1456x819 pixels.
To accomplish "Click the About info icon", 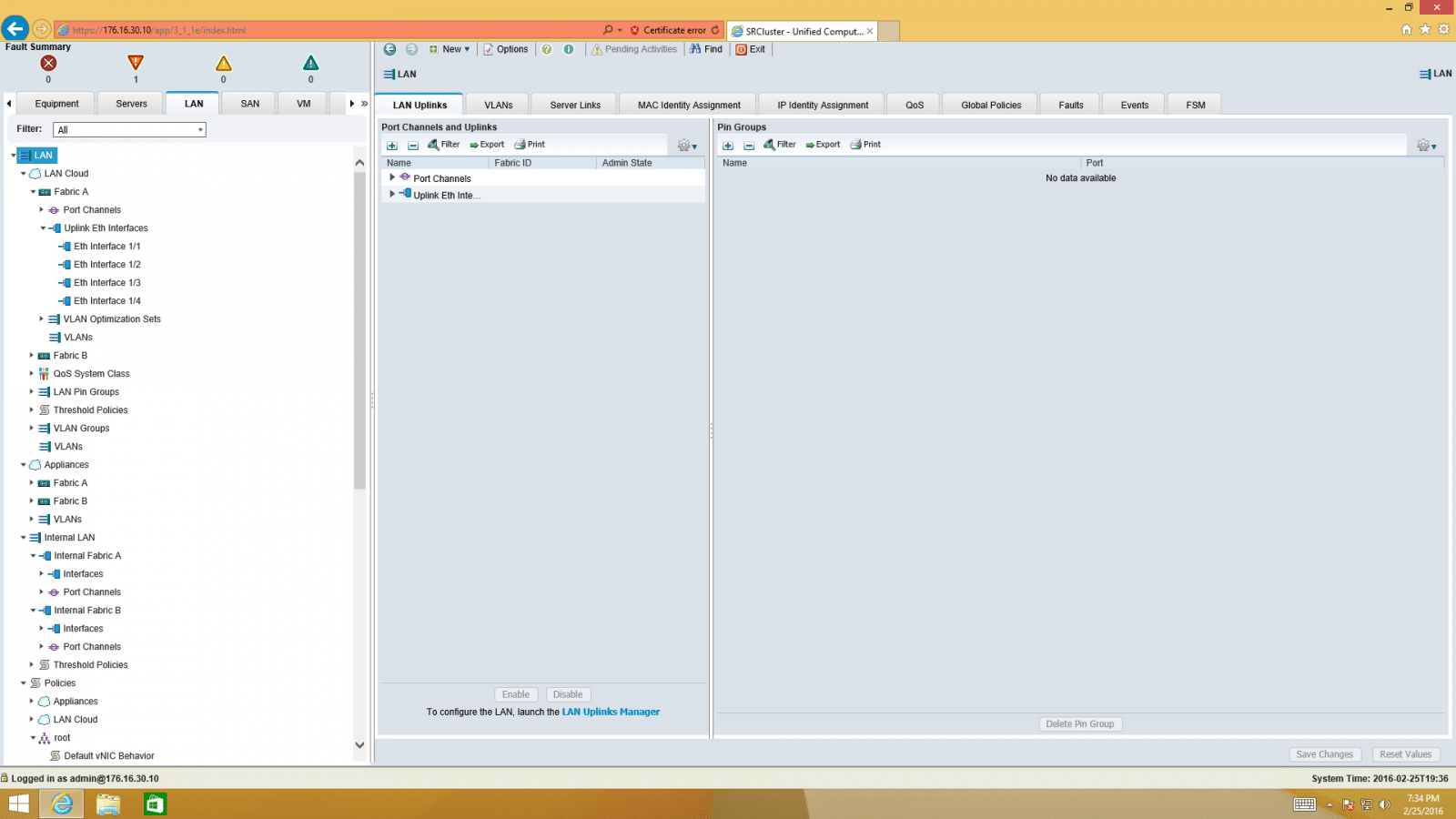I will [569, 49].
